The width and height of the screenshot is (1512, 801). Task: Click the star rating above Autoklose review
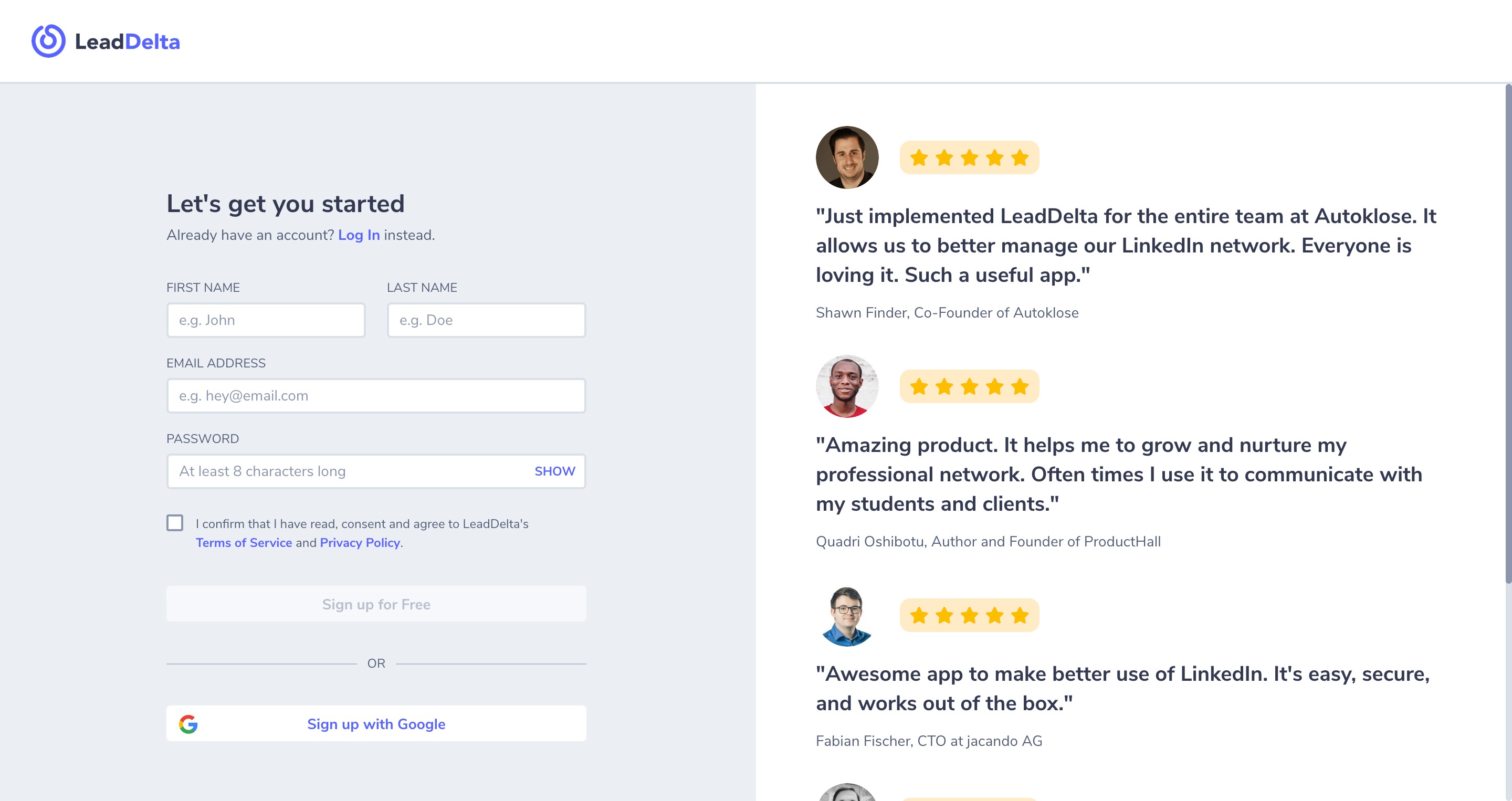pos(969,157)
